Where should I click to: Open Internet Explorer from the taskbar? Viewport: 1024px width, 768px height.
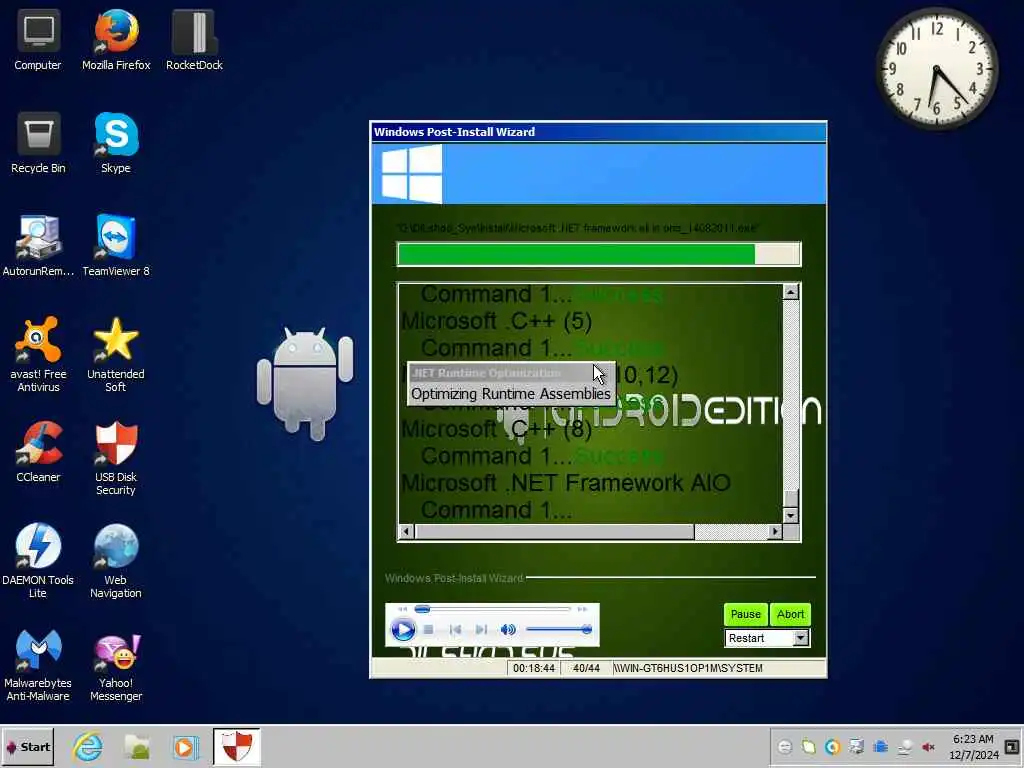(x=88, y=747)
